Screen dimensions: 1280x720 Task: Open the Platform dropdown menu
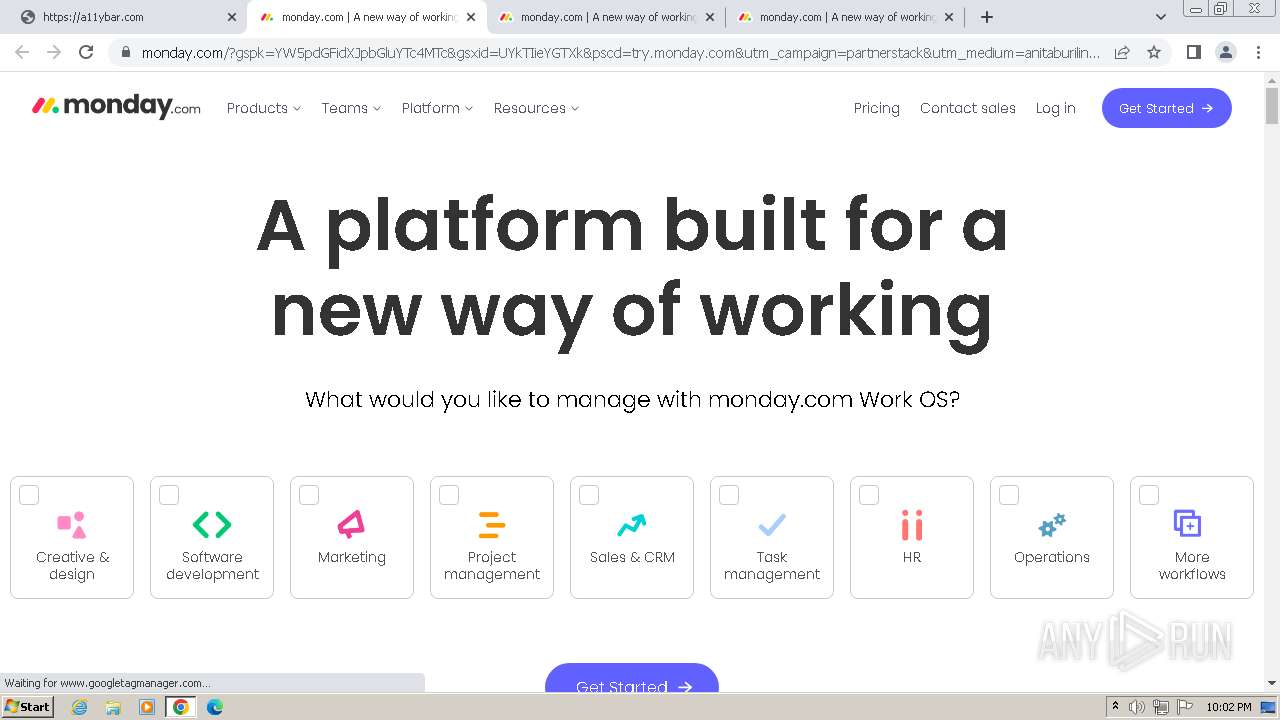point(437,108)
